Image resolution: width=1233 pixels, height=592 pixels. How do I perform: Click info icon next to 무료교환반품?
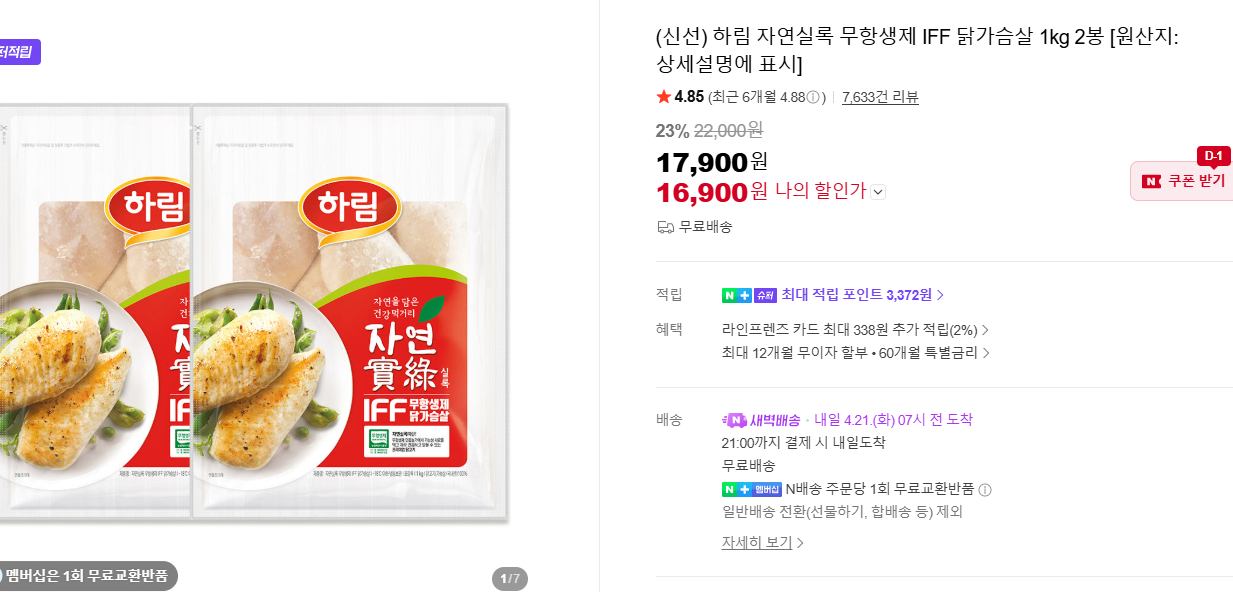(985, 490)
